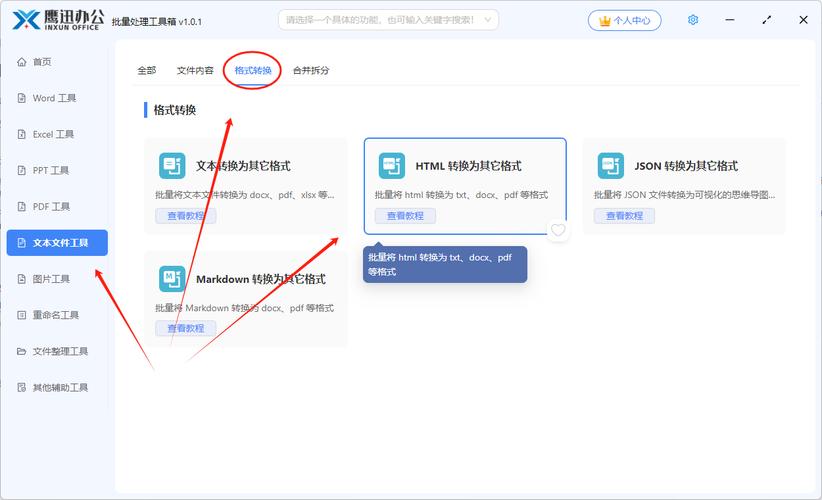This screenshot has height=500, width=822.
Task: Open 查看教程 under JSON conversion
Action: (x=624, y=216)
